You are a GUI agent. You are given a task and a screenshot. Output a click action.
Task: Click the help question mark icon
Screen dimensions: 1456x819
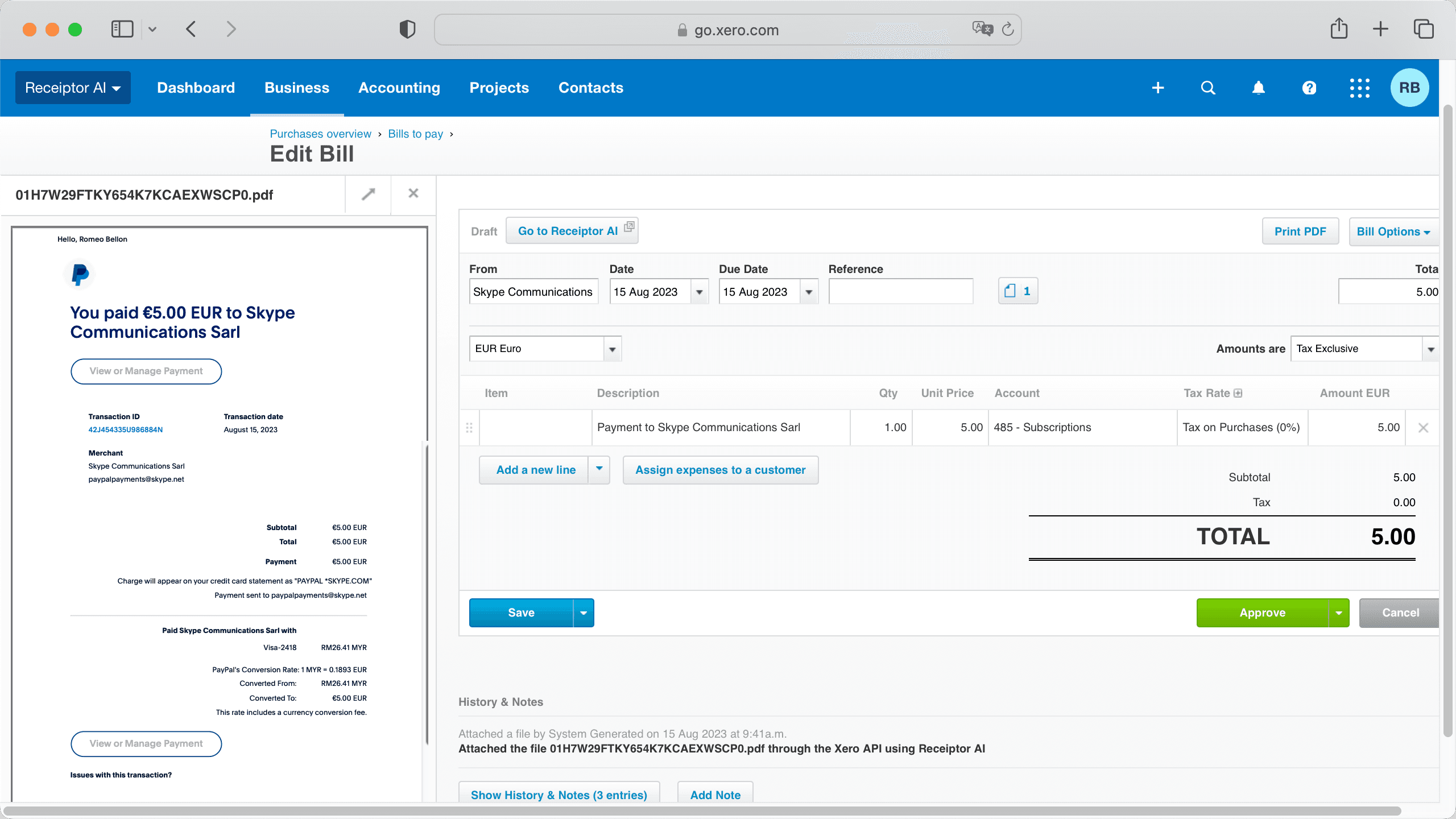(1309, 88)
